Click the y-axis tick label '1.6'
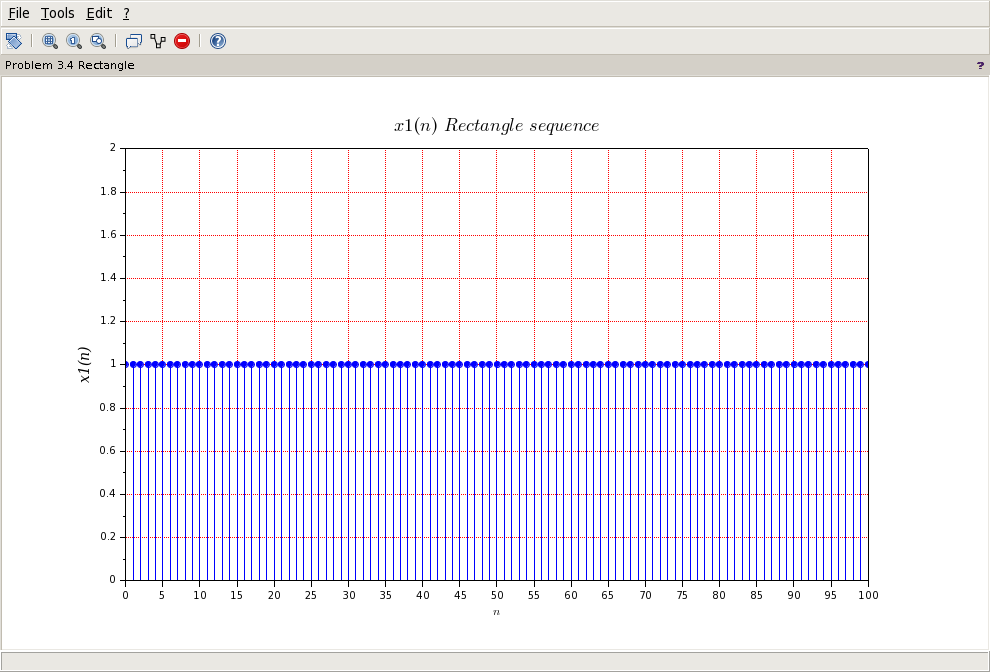This screenshot has height=672, width=990. [x=109, y=234]
